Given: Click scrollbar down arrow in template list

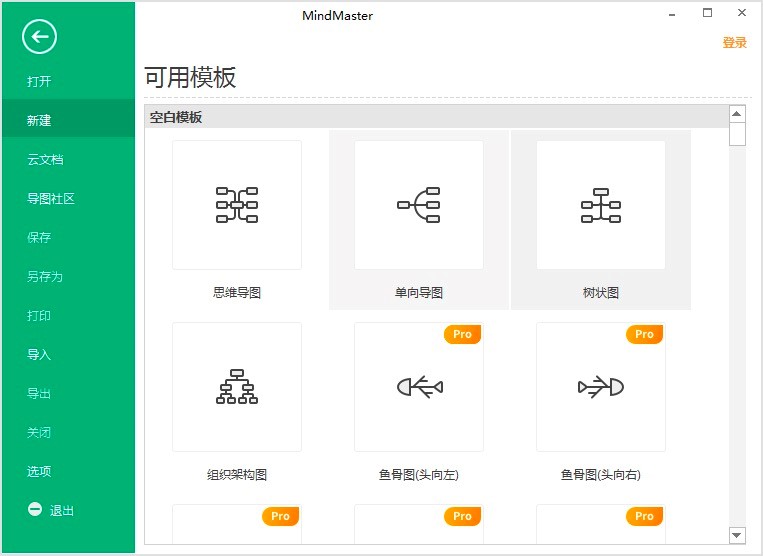Looking at the screenshot, I should point(737,536).
